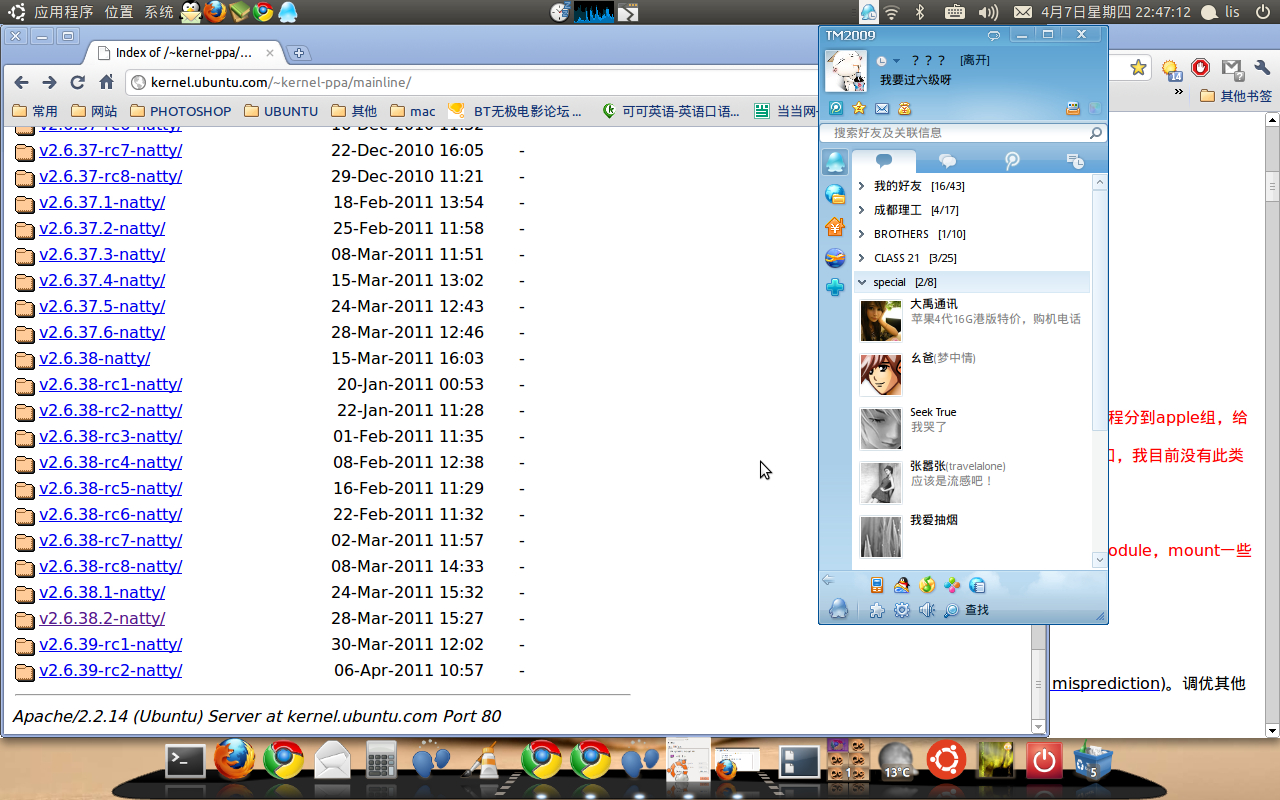Open the v2.6.38.2-natty/ folder link

click(102, 618)
